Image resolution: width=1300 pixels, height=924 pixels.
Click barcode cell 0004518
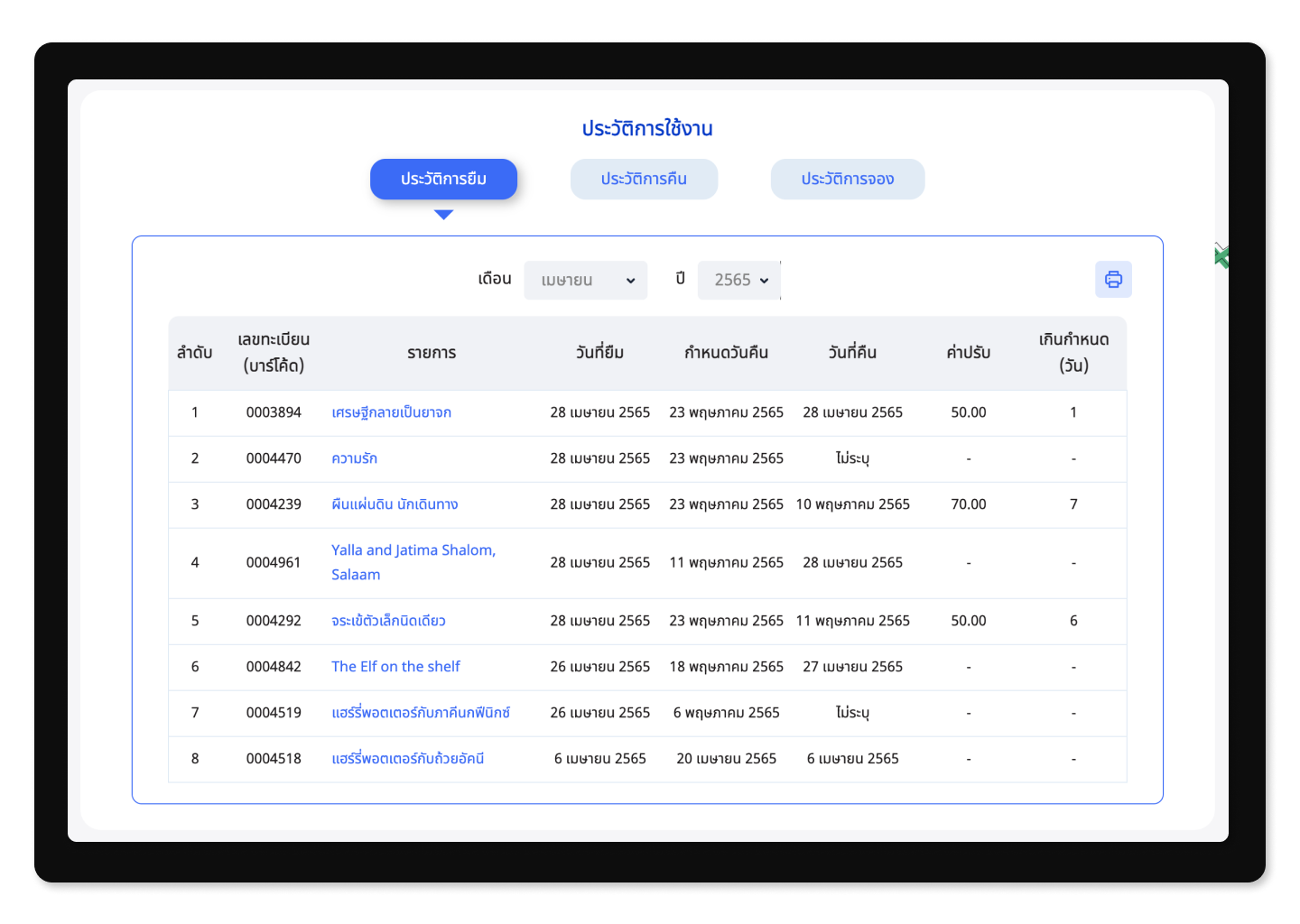coord(274,759)
